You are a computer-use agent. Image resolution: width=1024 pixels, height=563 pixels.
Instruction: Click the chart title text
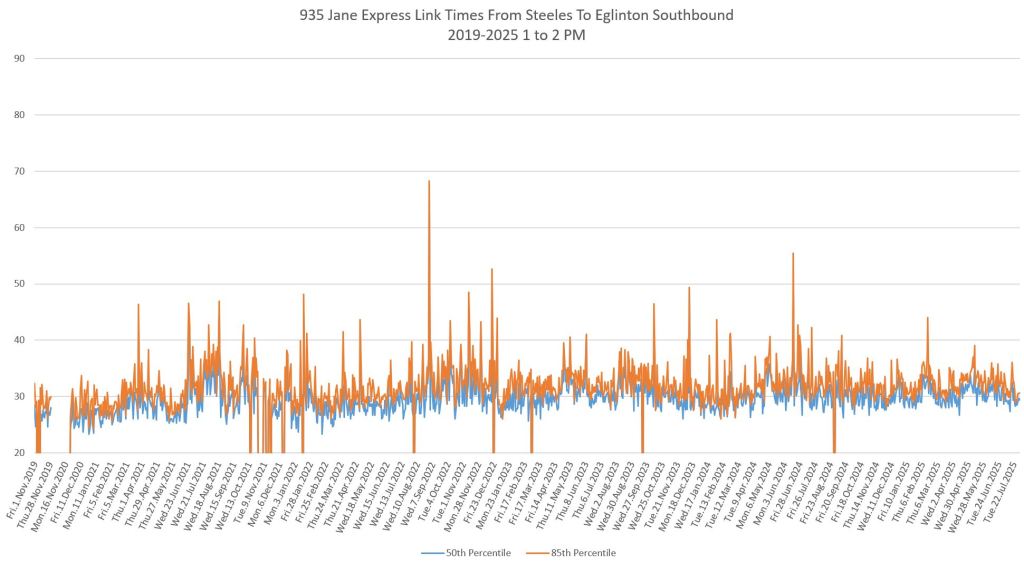(x=511, y=13)
